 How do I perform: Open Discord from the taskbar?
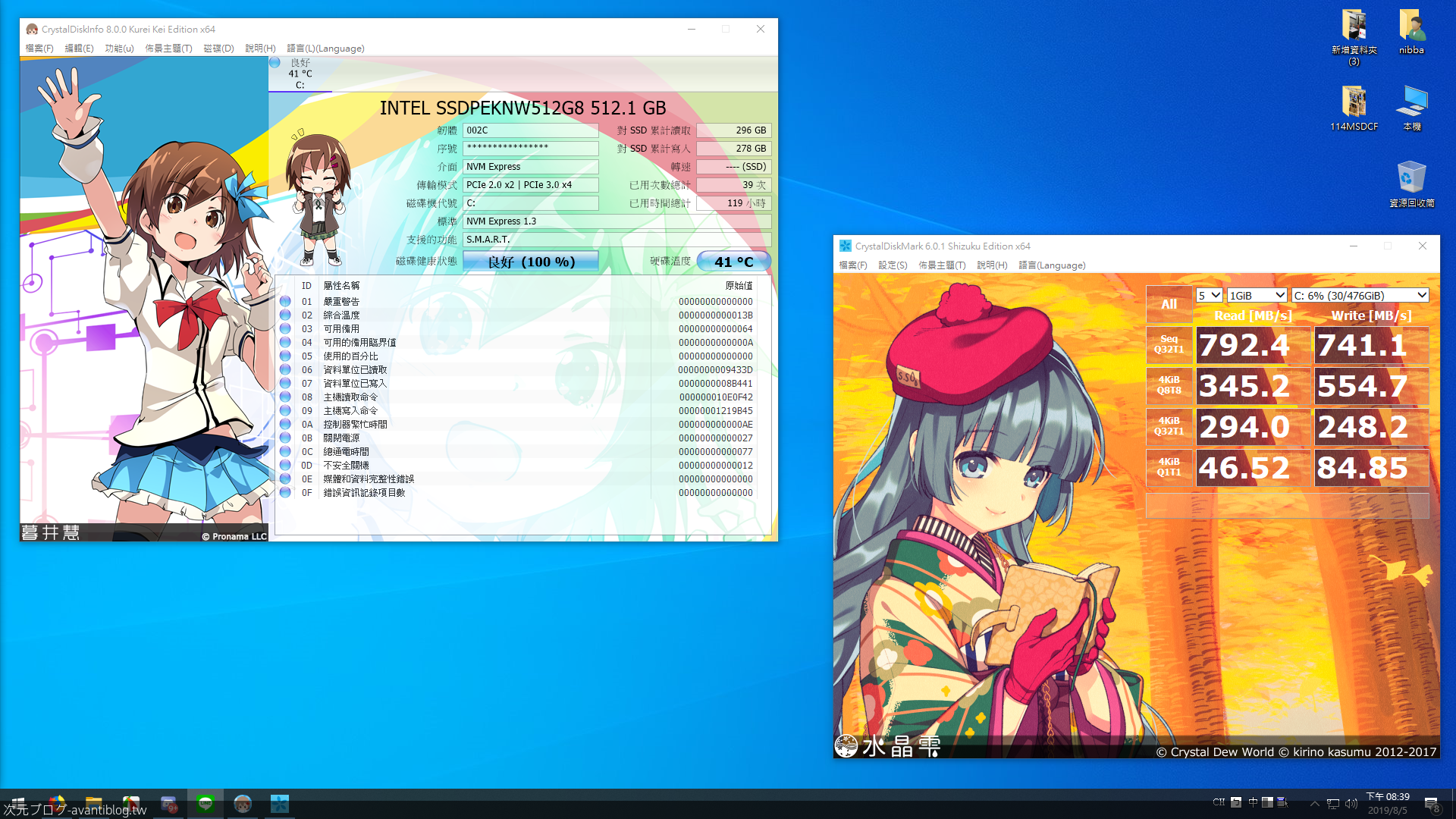pos(168,804)
